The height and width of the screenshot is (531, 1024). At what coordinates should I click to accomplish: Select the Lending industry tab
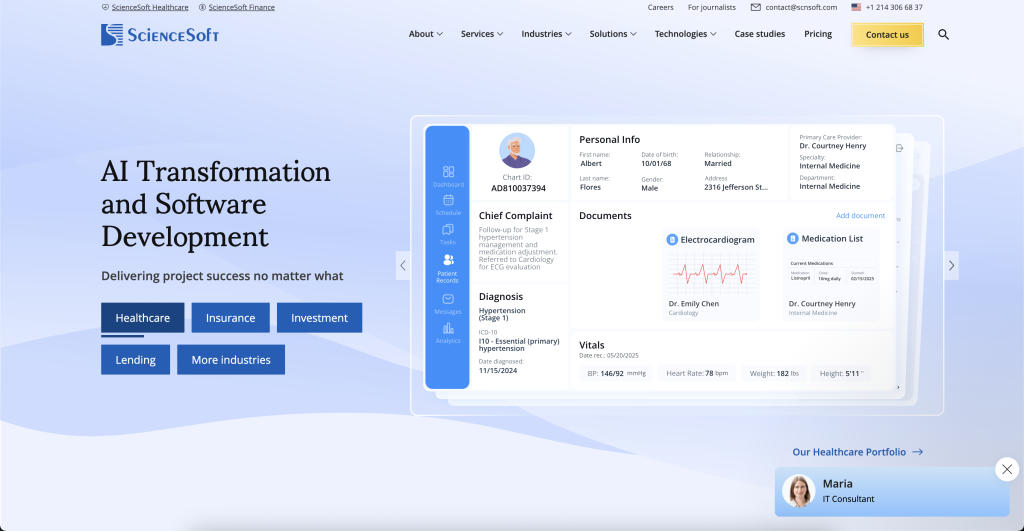(135, 360)
